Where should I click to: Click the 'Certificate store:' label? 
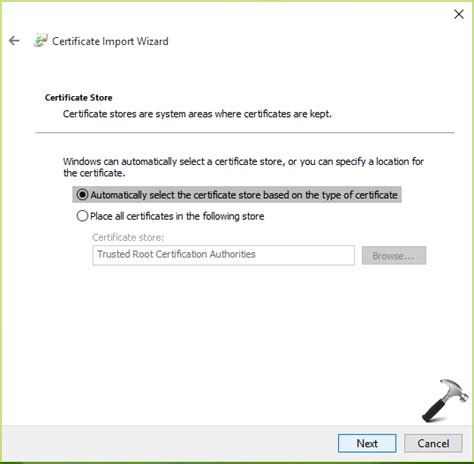coord(128,237)
